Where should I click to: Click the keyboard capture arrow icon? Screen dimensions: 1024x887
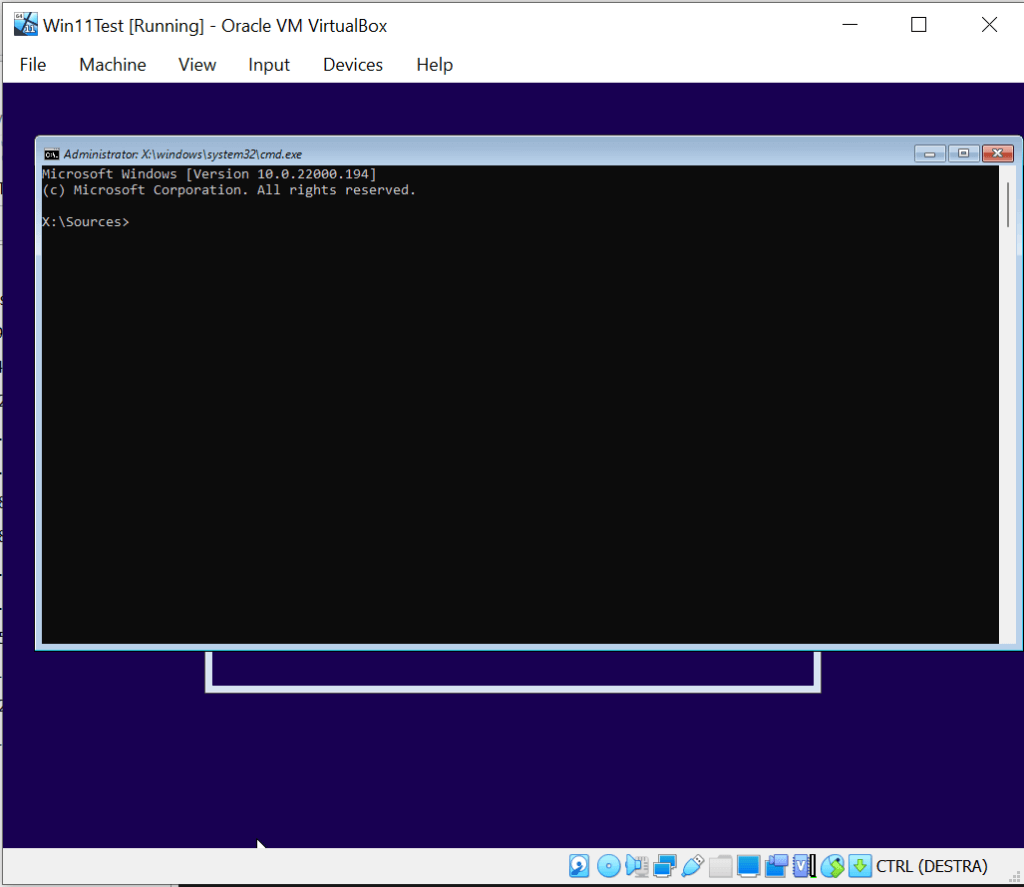coord(860,866)
